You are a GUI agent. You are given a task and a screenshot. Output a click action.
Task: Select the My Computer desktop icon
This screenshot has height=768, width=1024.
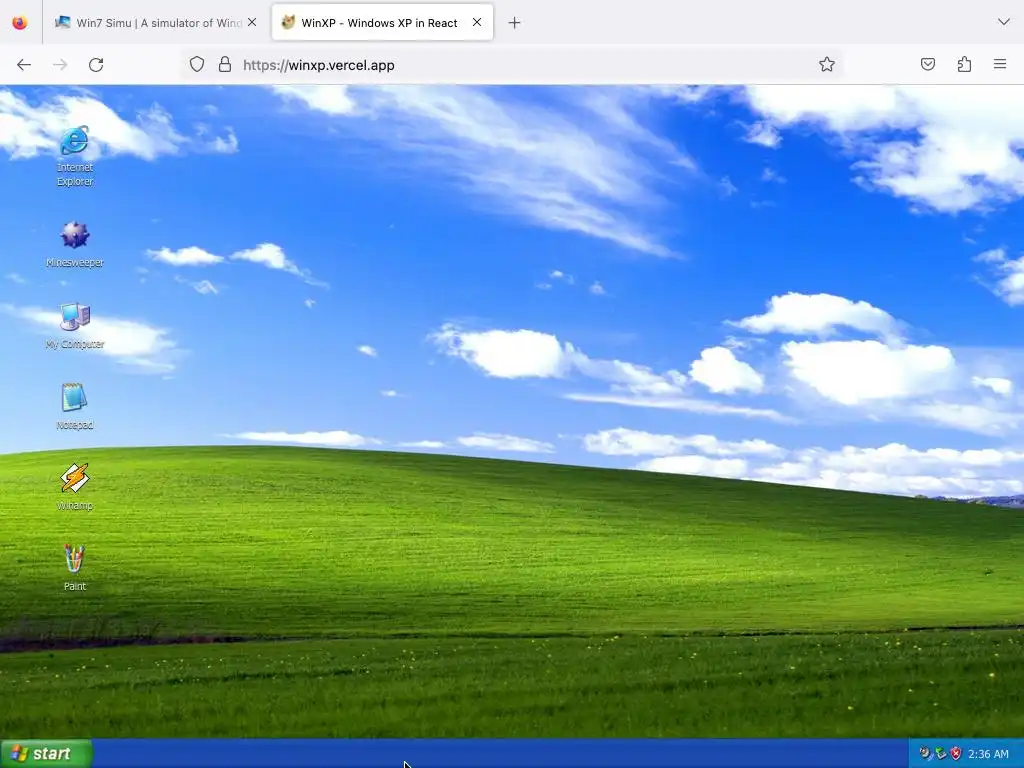click(74, 326)
